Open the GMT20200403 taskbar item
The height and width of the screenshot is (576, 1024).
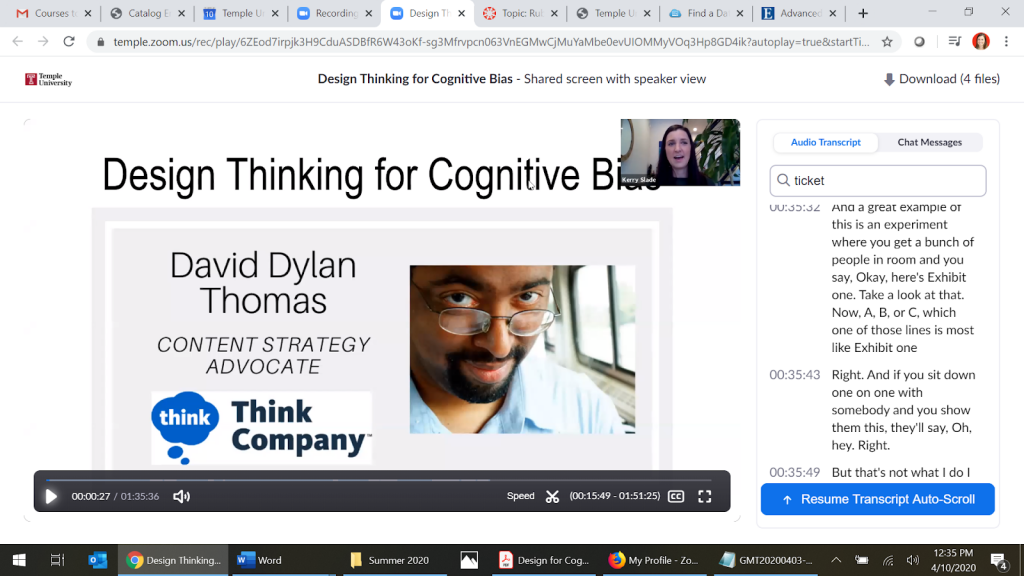tap(766, 560)
